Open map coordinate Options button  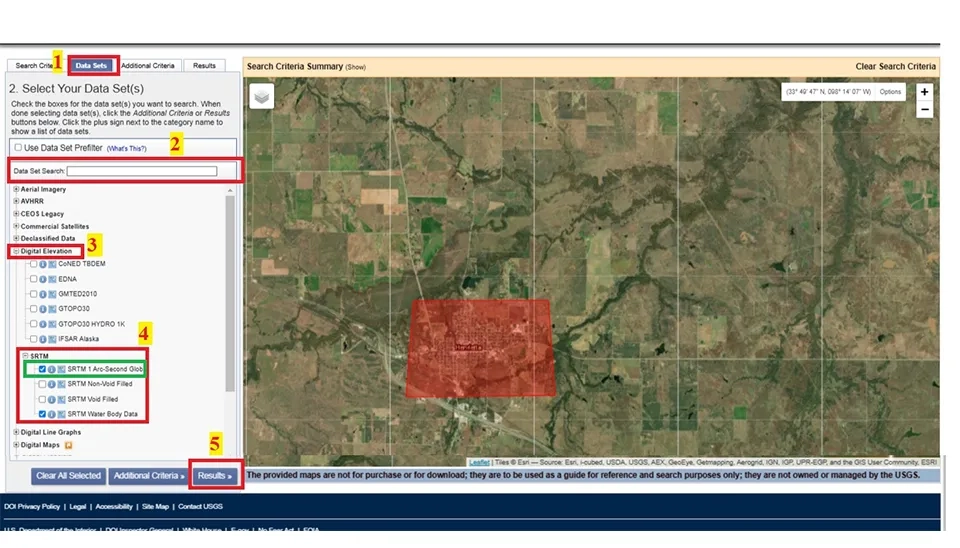[x=890, y=92]
